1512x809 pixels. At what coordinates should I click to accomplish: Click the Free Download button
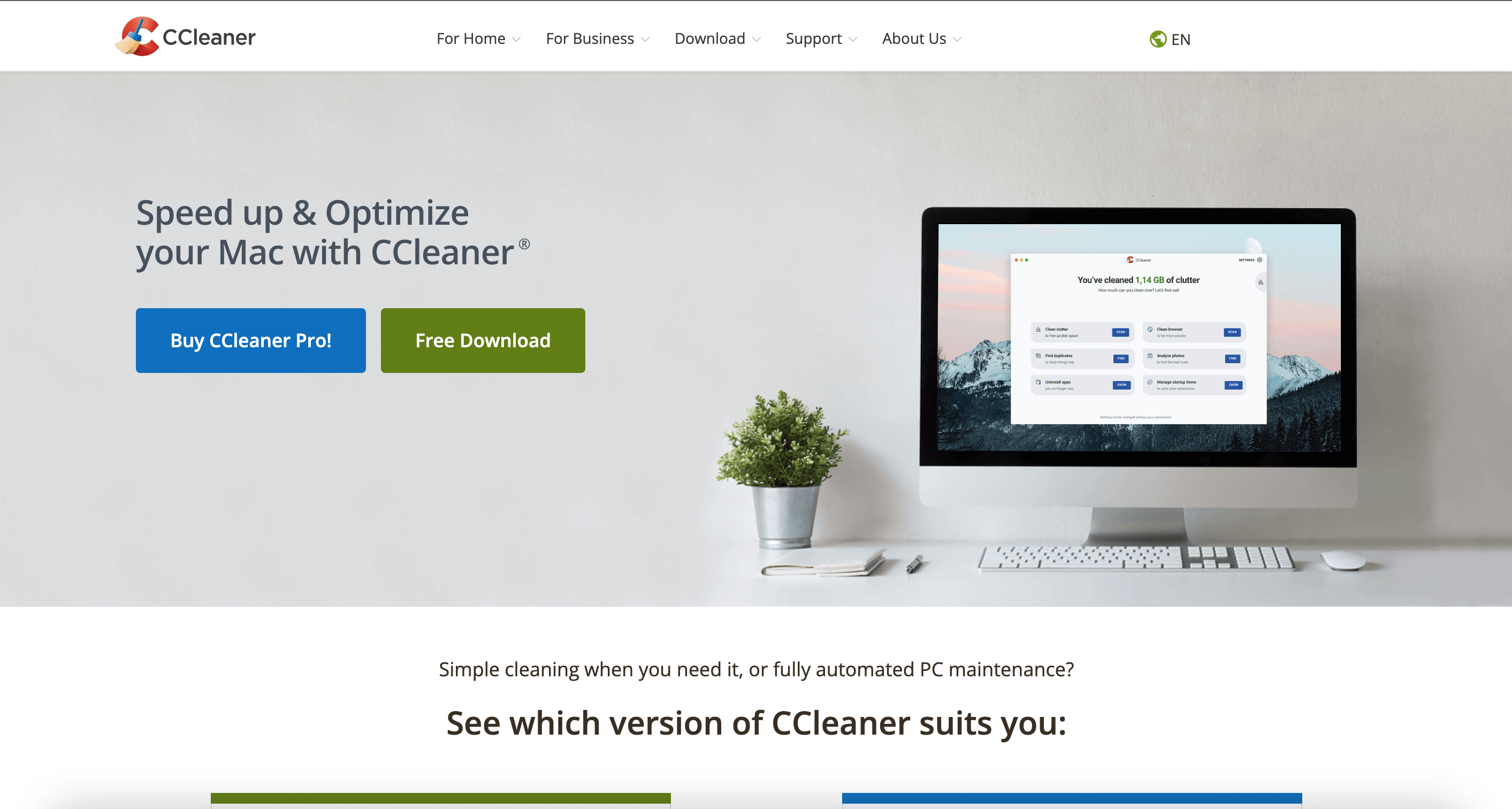(483, 340)
